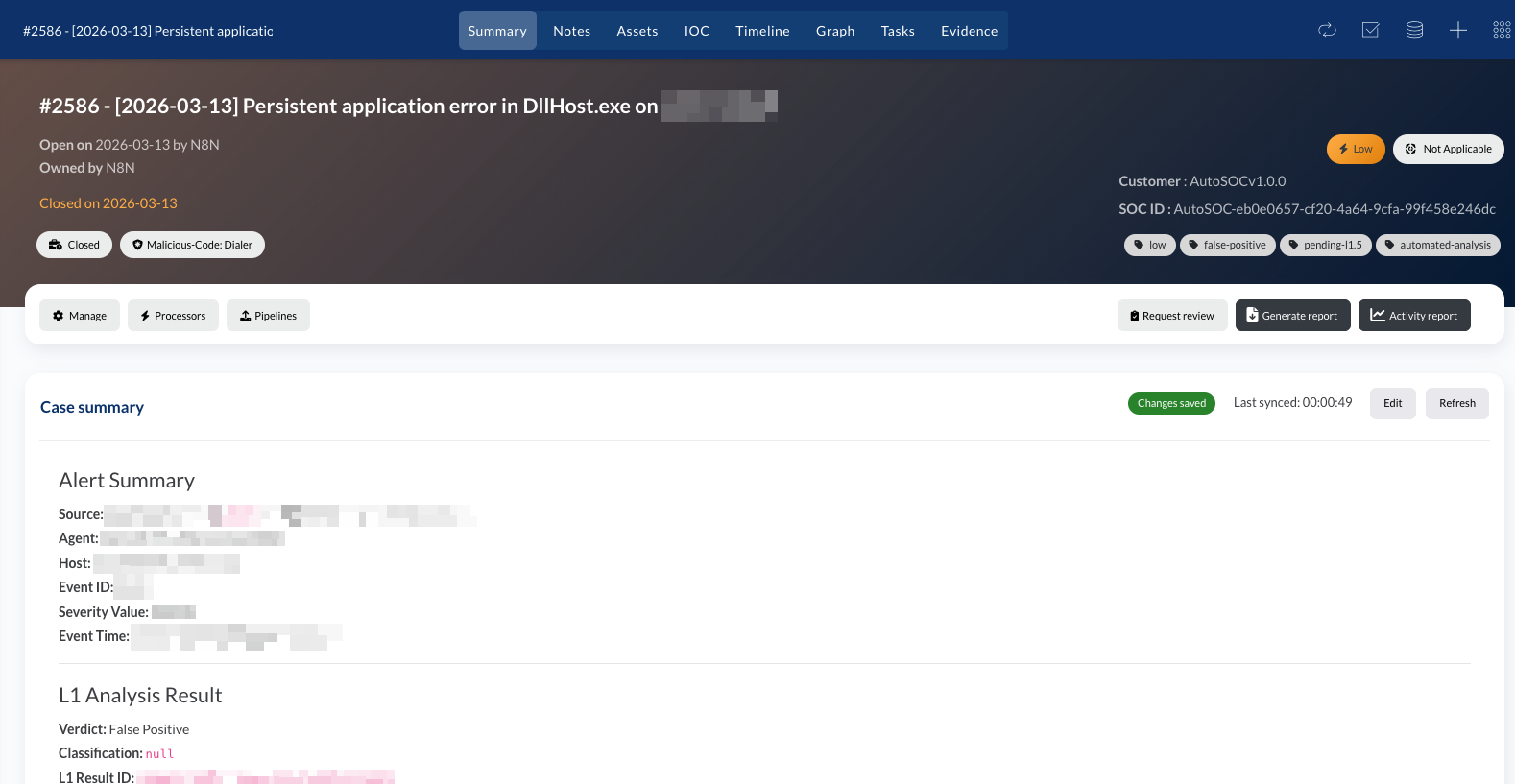Image resolution: width=1515 pixels, height=784 pixels.
Task: Select the automated-analysis tag
Action: pos(1437,245)
